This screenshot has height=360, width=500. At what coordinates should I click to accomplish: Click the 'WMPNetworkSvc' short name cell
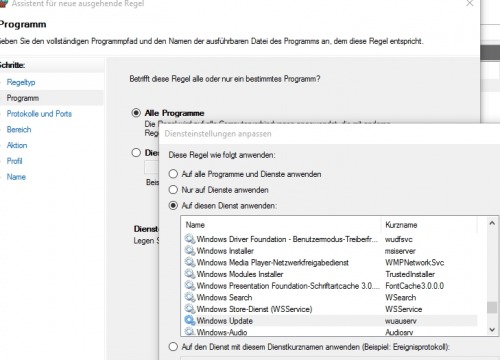point(415,262)
